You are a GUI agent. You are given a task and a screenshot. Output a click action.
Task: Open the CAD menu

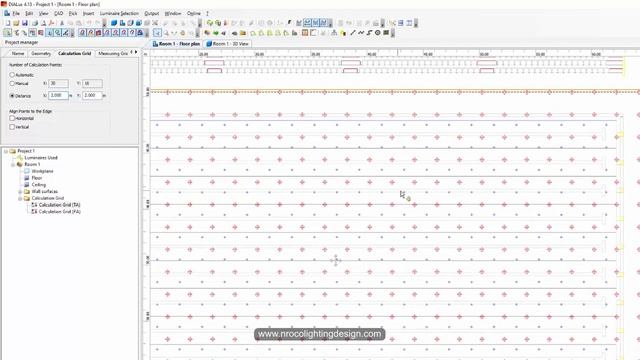point(58,13)
